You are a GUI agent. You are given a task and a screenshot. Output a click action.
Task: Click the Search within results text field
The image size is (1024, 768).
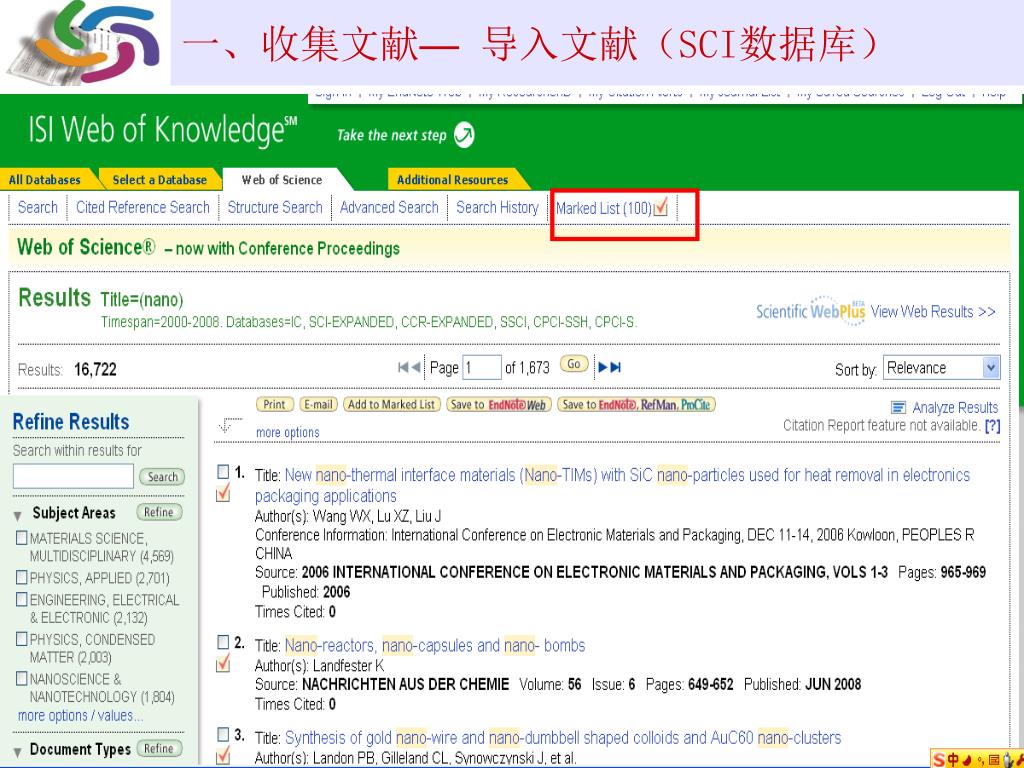click(x=73, y=476)
